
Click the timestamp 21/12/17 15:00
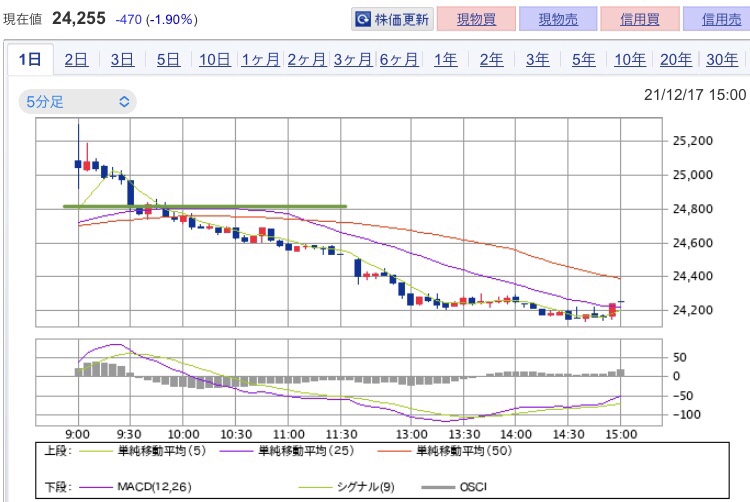point(695,95)
